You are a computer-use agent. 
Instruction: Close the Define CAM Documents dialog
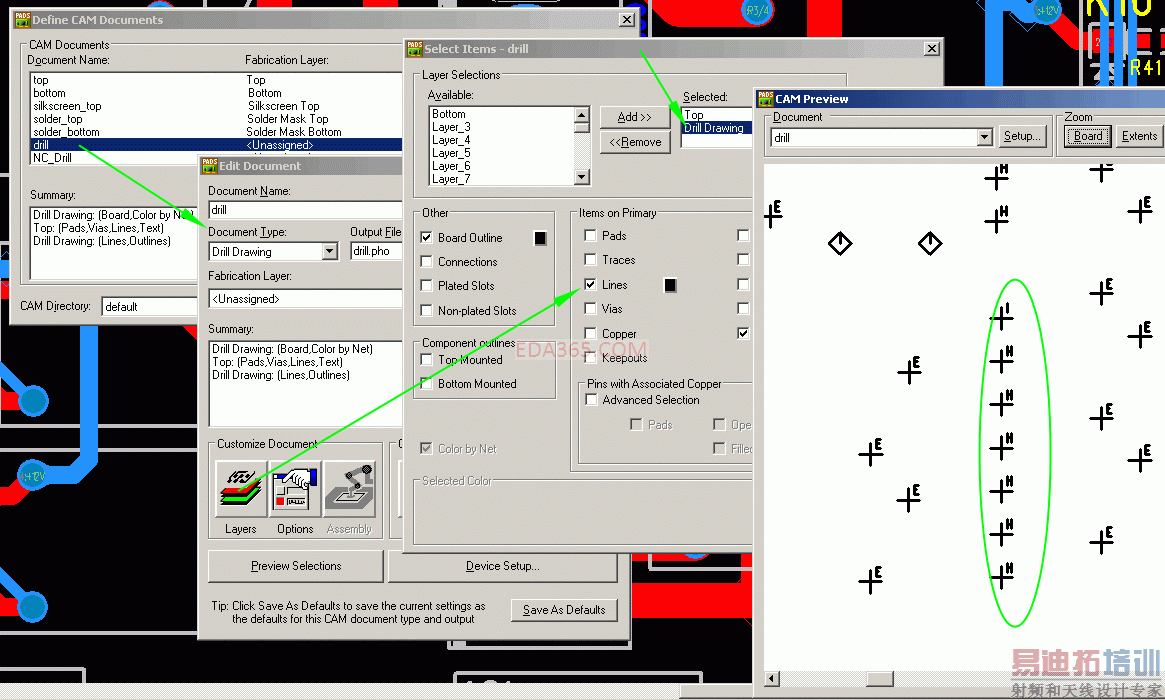[x=627, y=19]
